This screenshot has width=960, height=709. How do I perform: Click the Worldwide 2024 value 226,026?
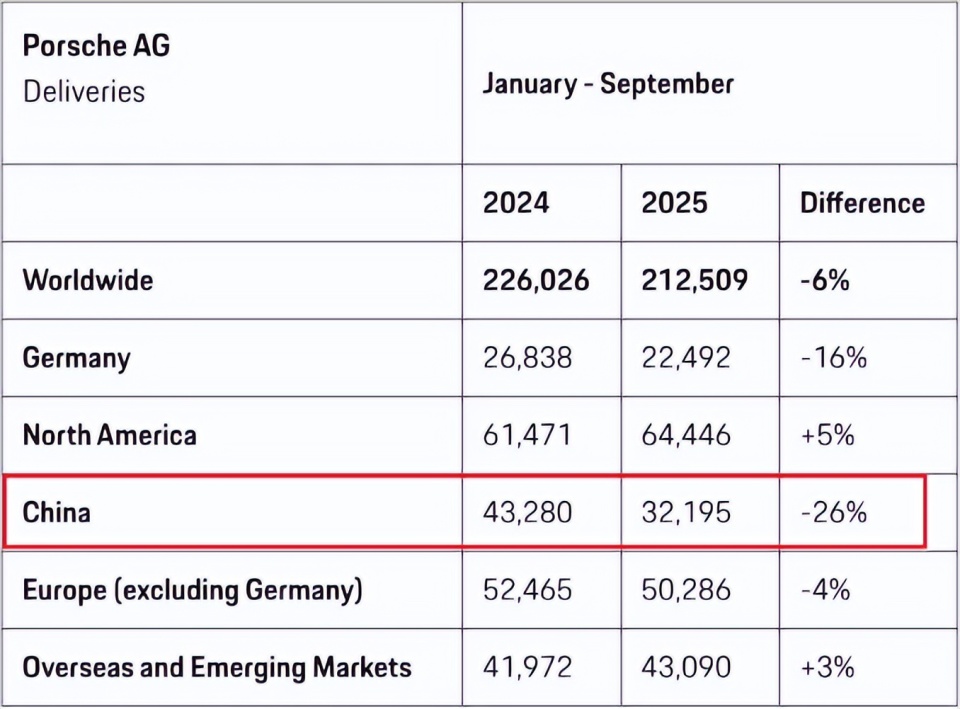click(536, 279)
